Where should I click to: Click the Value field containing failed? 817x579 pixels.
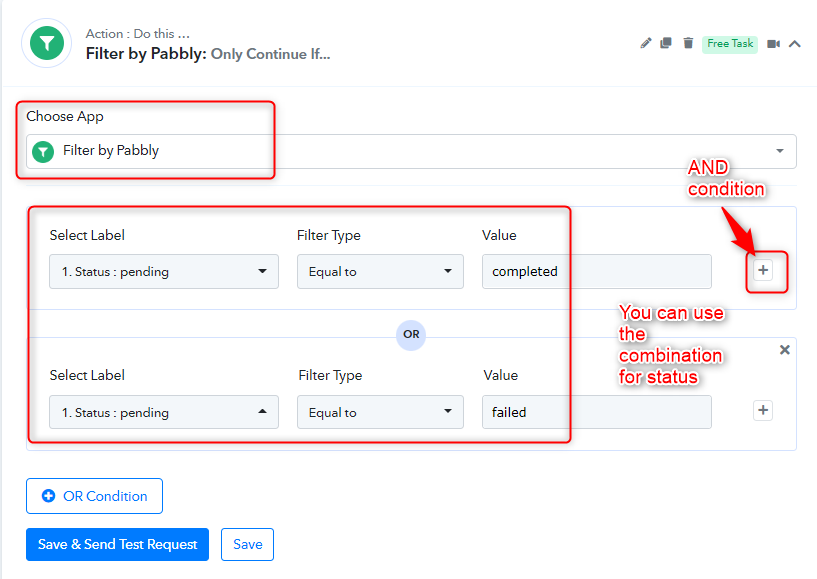tap(597, 412)
